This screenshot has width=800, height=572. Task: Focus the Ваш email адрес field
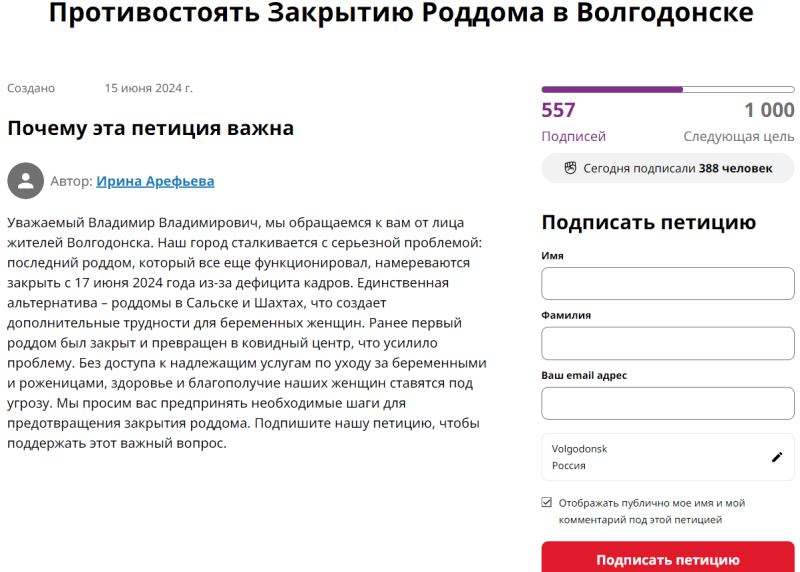pyautogui.click(x=667, y=403)
